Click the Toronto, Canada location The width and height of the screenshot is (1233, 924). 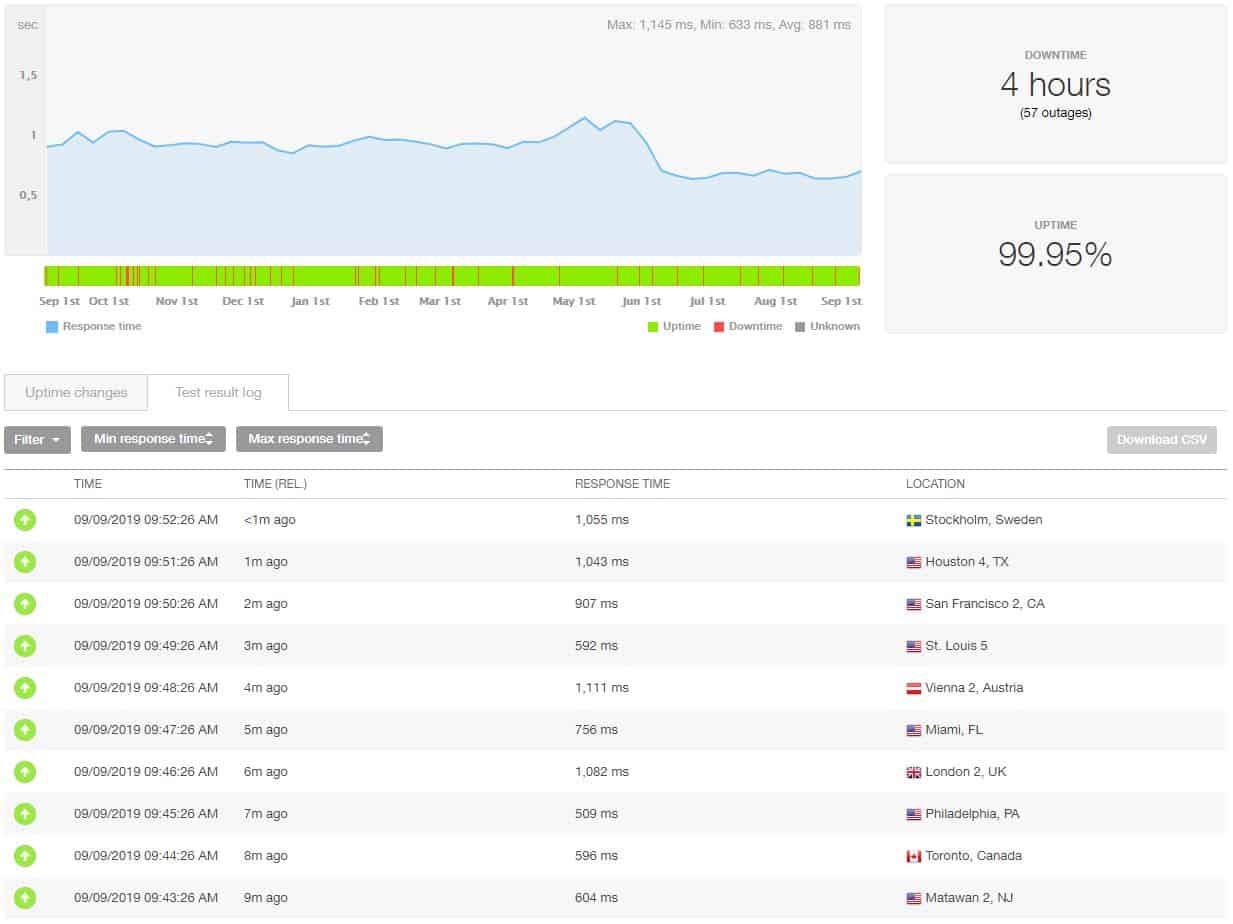click(974, 856)
